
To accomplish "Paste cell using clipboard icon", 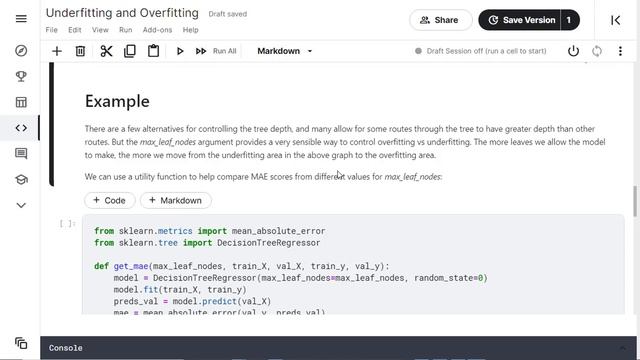I will click(153, 51).
